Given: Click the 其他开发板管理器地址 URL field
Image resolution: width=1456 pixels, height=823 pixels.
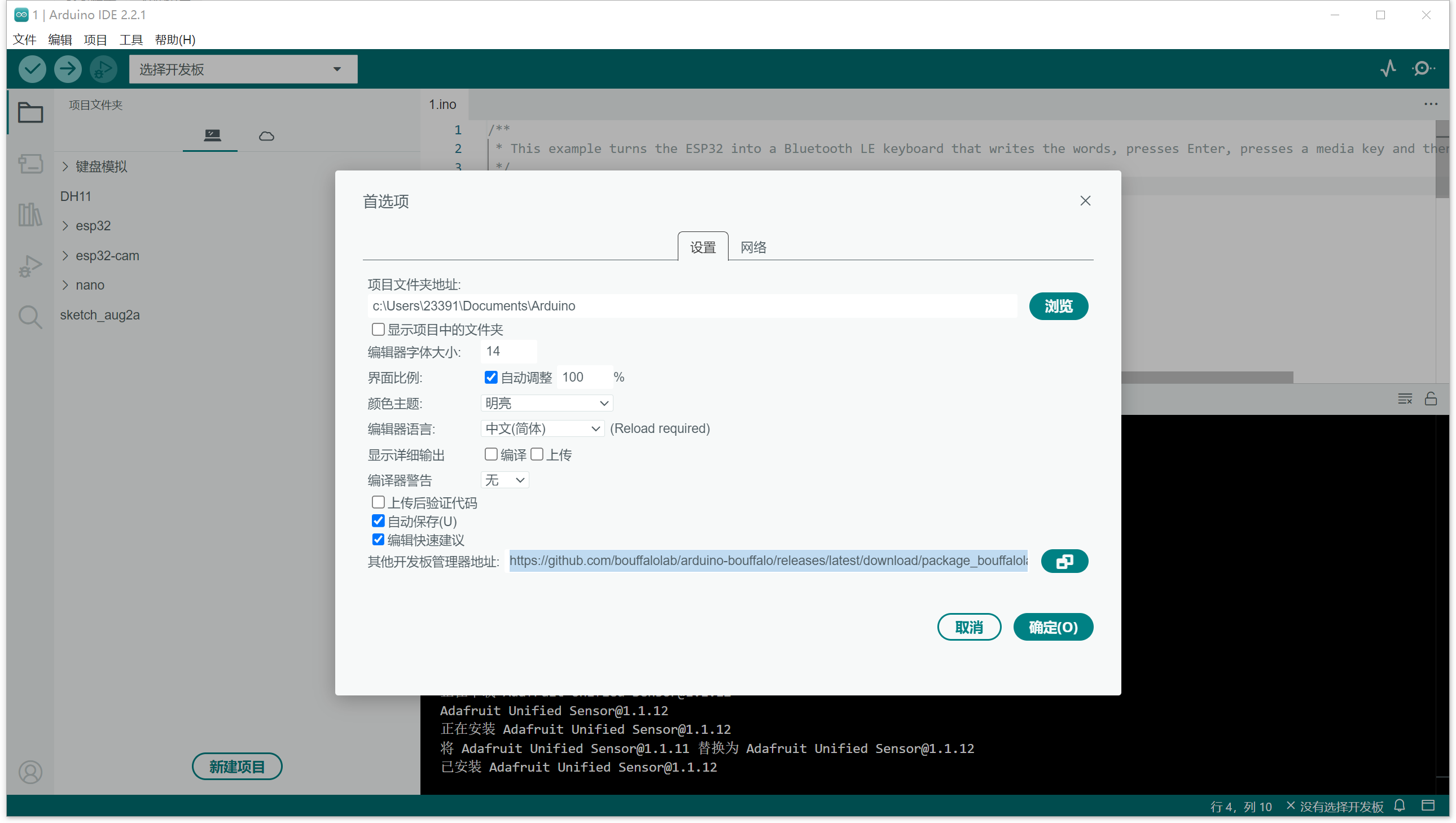Looking at the screenshot, I should point(768,561).
